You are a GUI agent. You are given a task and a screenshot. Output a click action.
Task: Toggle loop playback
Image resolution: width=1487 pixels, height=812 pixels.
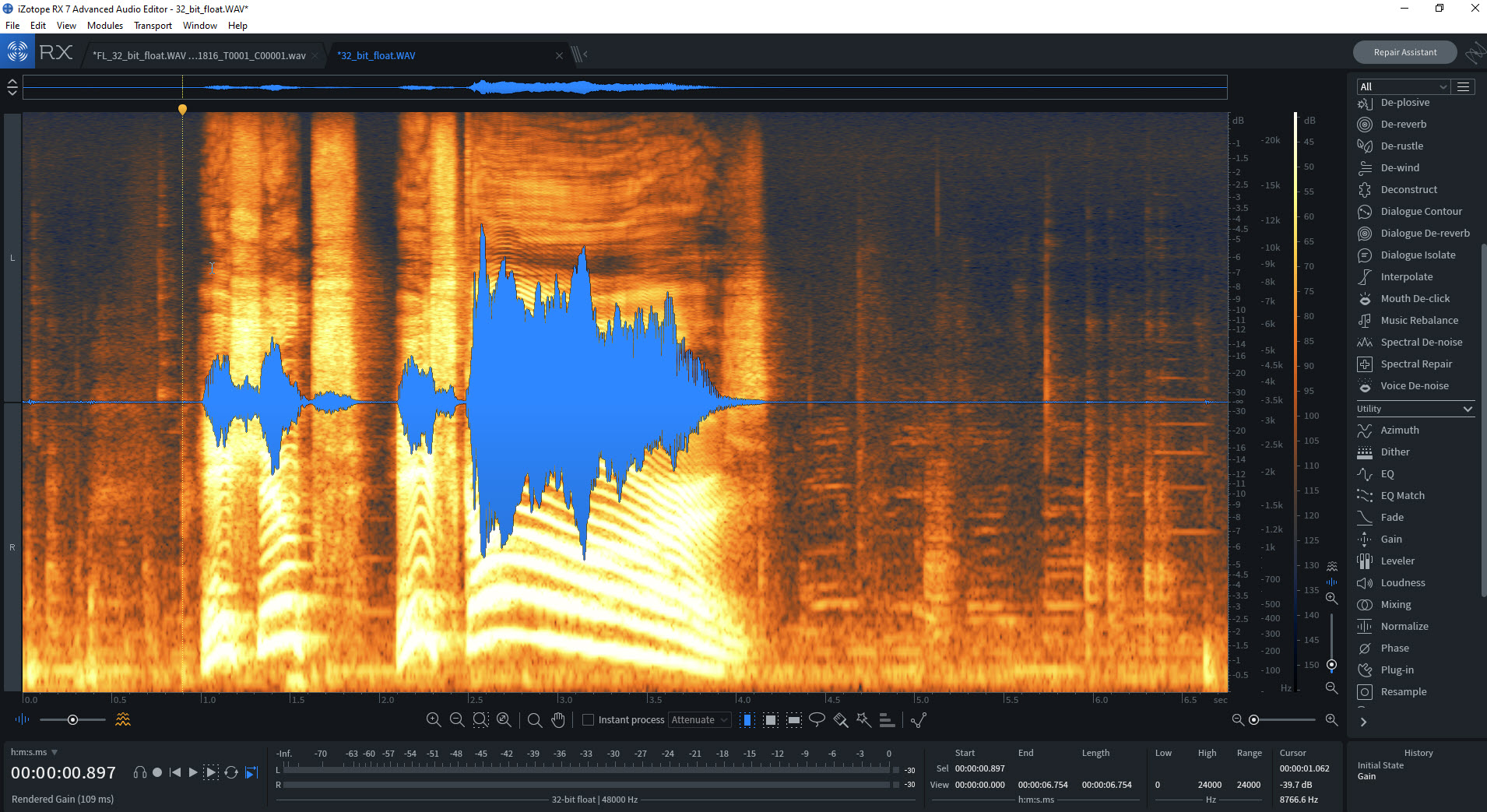tap(231, 772)
